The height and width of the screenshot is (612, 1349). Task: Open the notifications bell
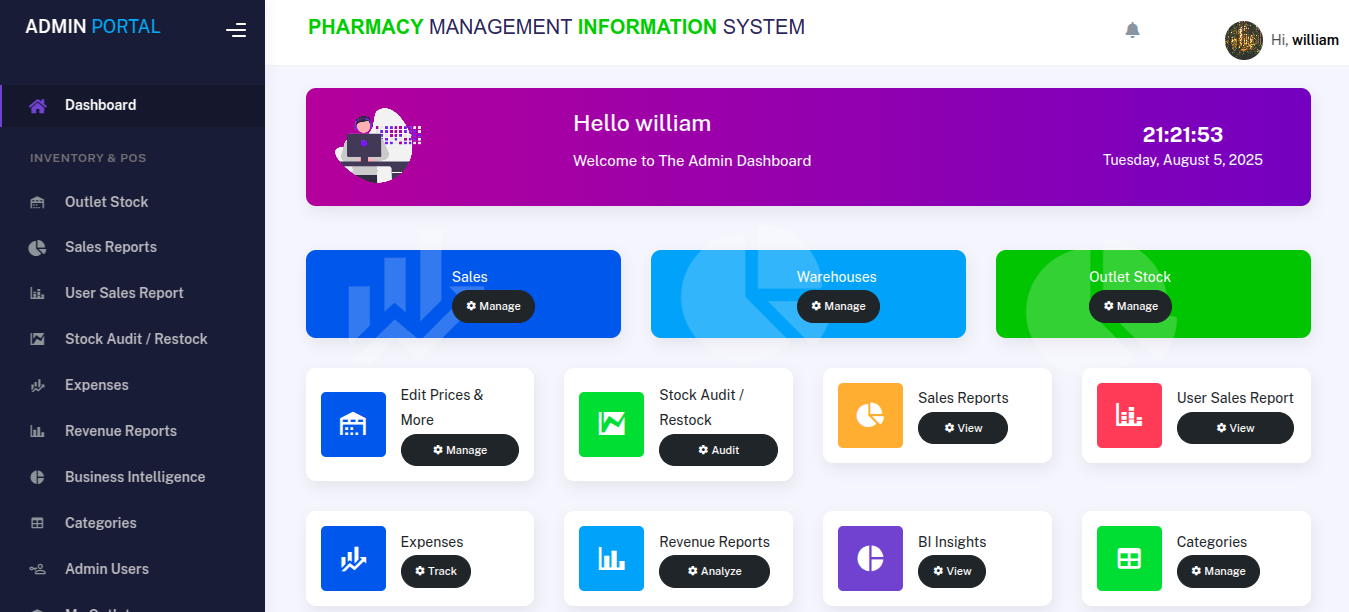[x=1132, y=30]
